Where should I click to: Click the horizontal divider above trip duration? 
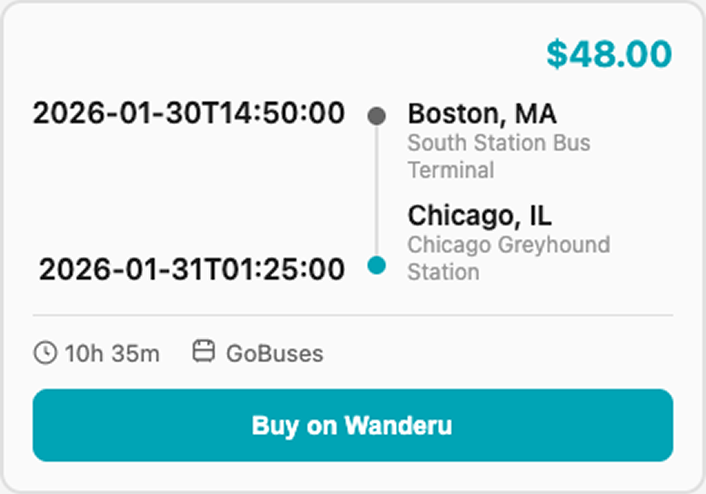(x=352, y=315)
